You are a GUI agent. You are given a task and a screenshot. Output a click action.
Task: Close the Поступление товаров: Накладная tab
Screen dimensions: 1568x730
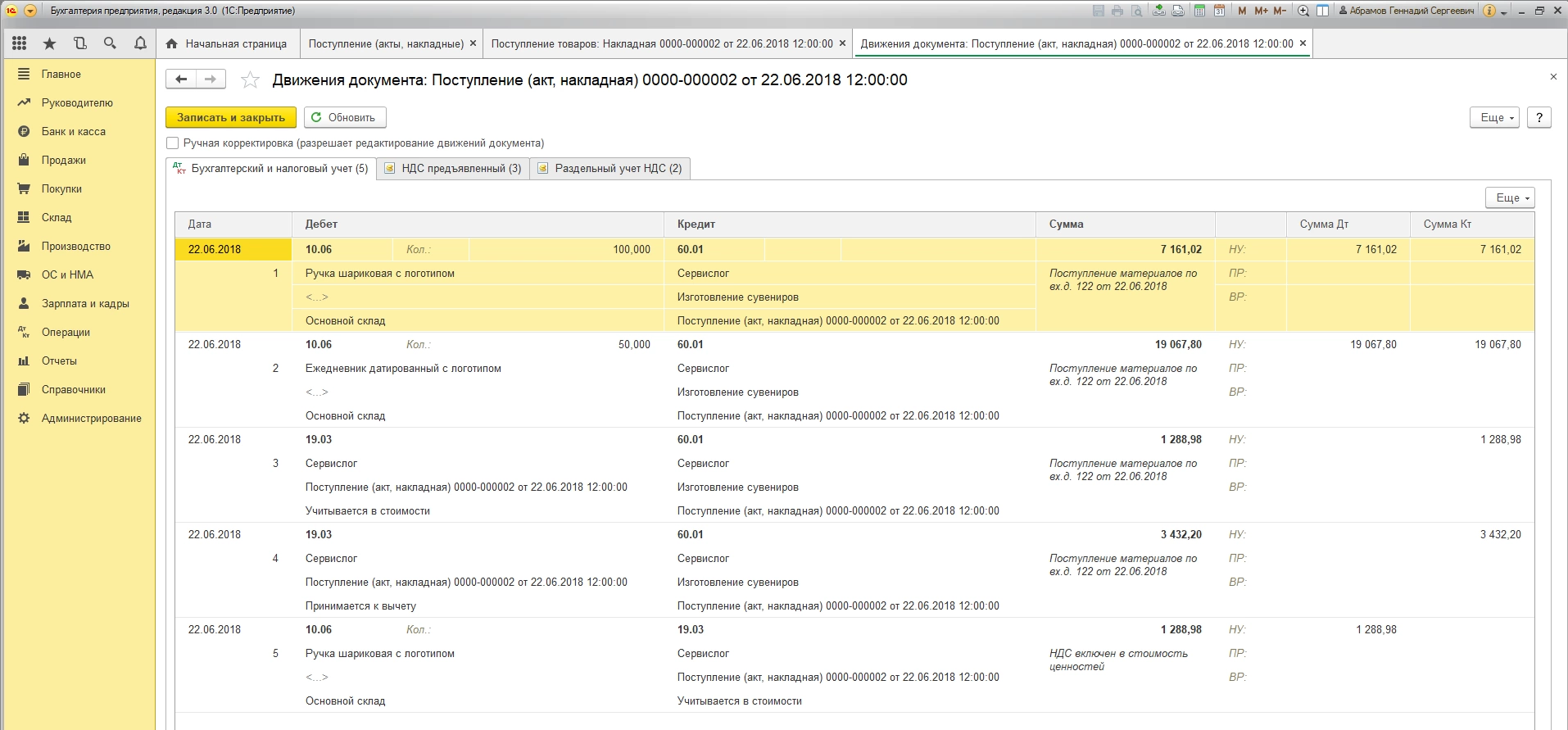[842, 43]
